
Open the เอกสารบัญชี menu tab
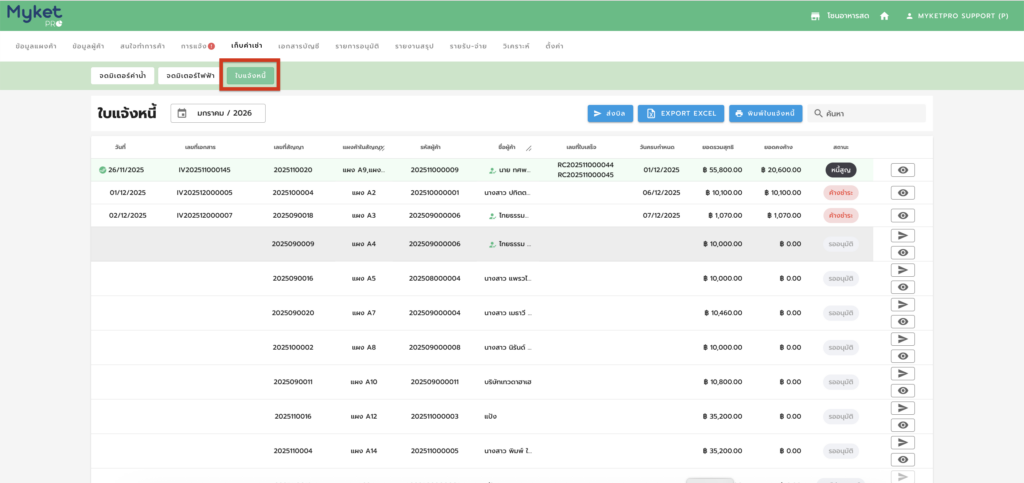[298, 46]
